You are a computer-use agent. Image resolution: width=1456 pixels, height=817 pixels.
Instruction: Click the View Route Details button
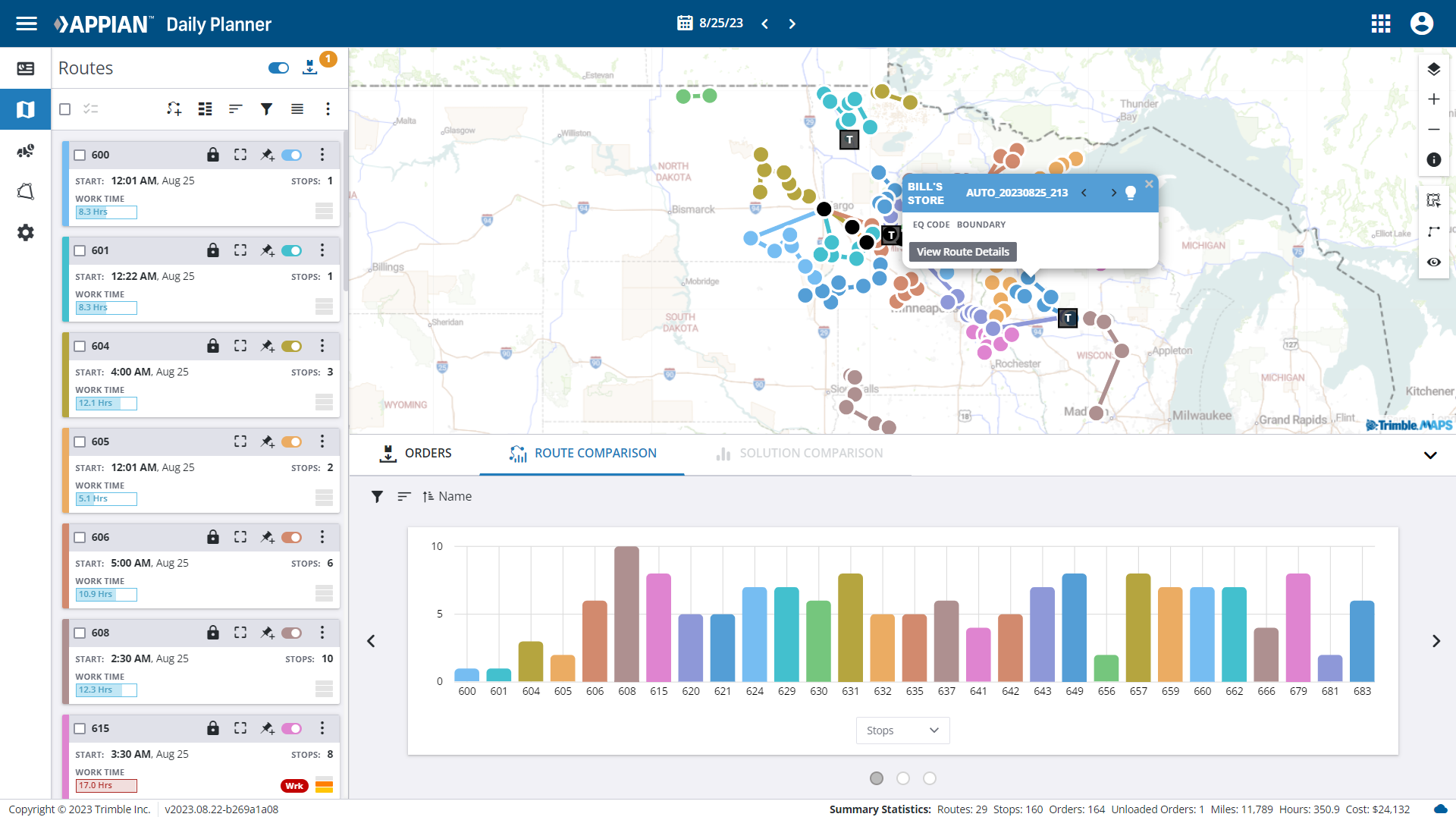tap(962, 252)
